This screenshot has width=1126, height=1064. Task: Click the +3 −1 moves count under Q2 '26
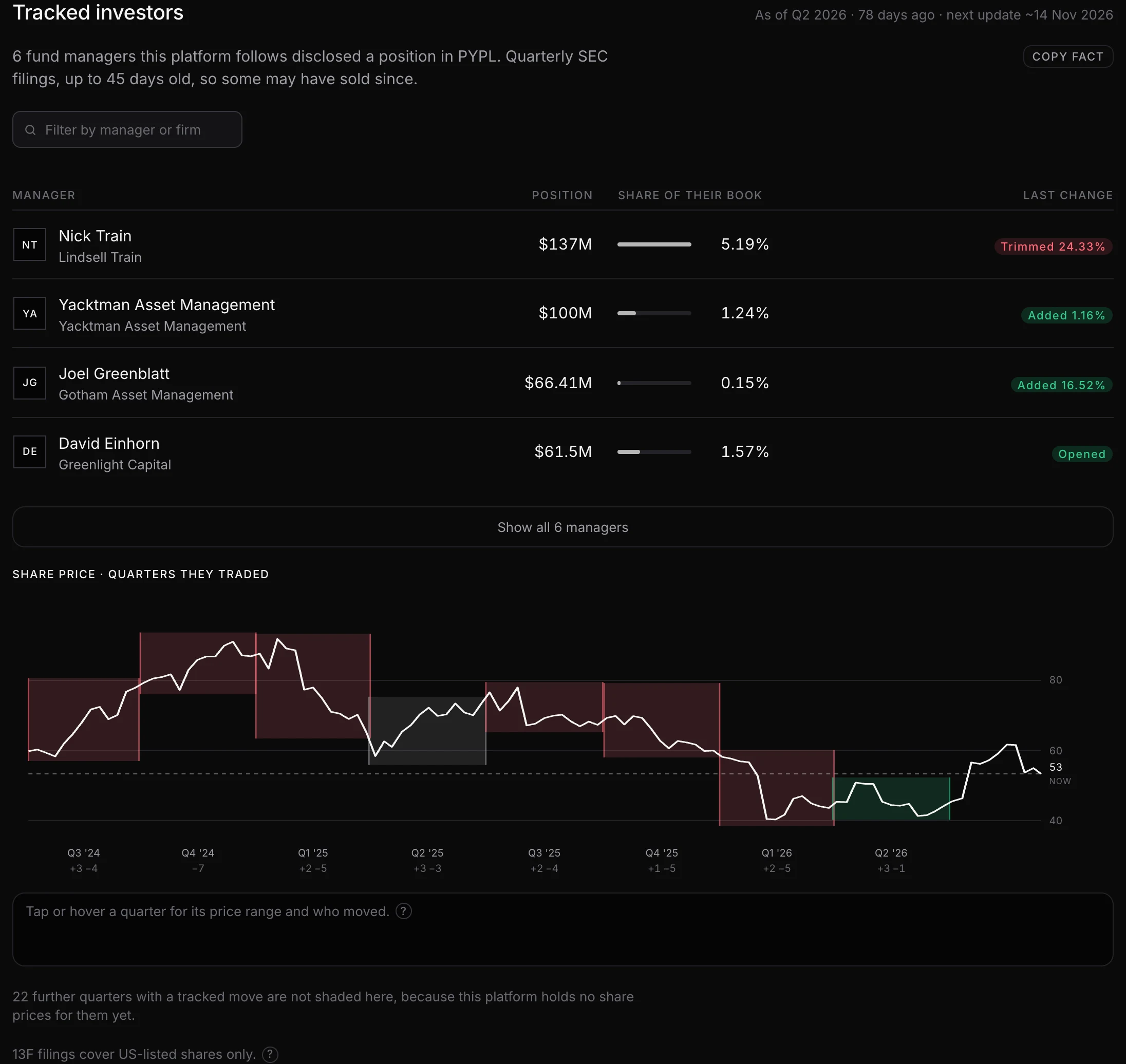pyautogui.click(x=891, y=868)
